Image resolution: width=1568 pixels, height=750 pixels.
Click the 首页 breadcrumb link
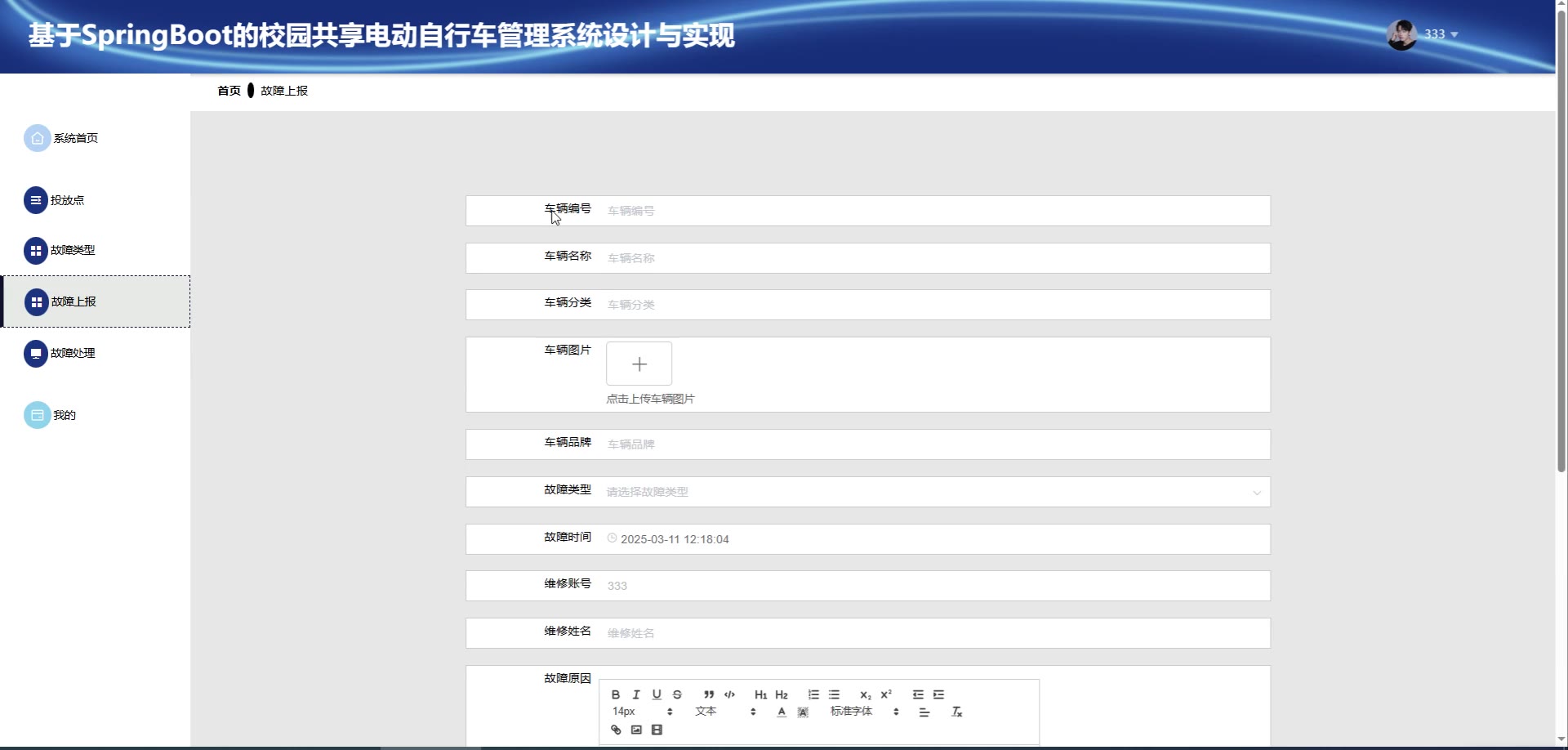click(229, 91)
